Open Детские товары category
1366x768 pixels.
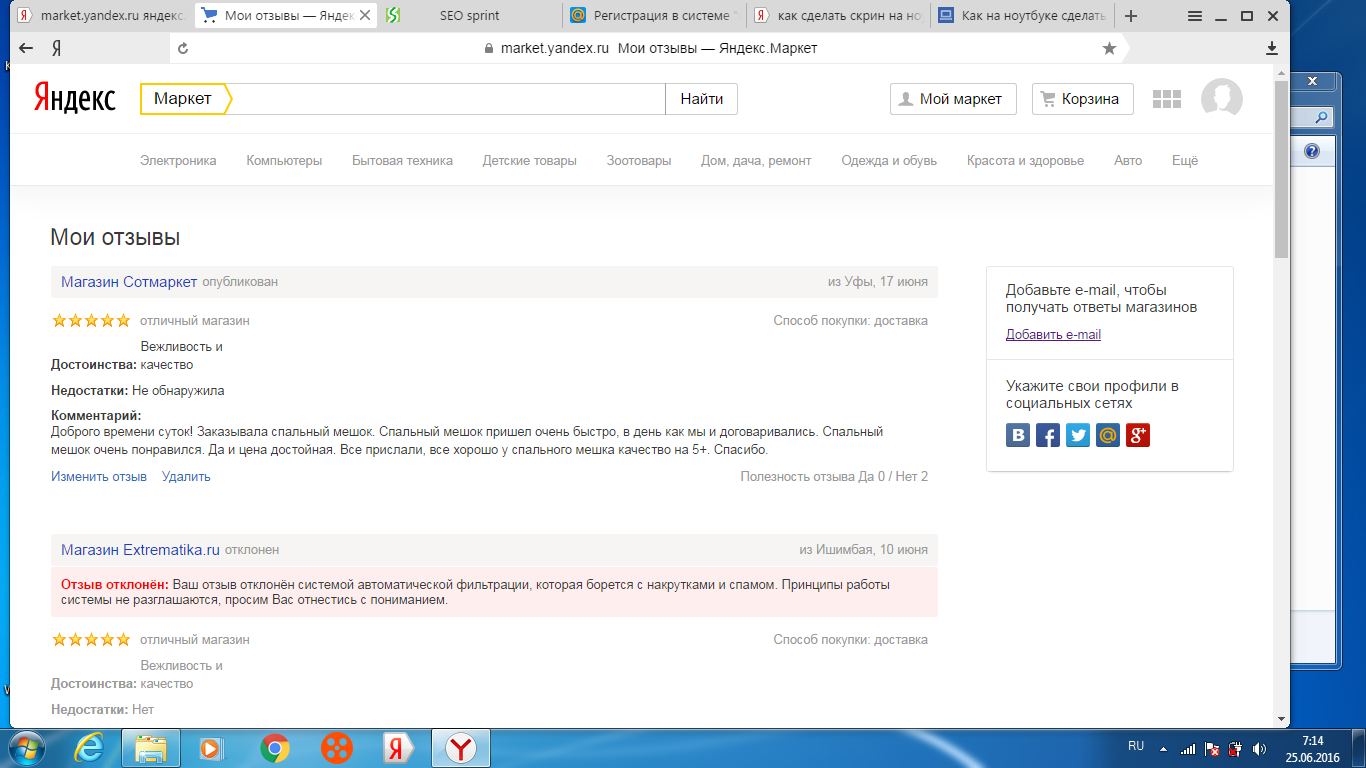pos(529,160)
